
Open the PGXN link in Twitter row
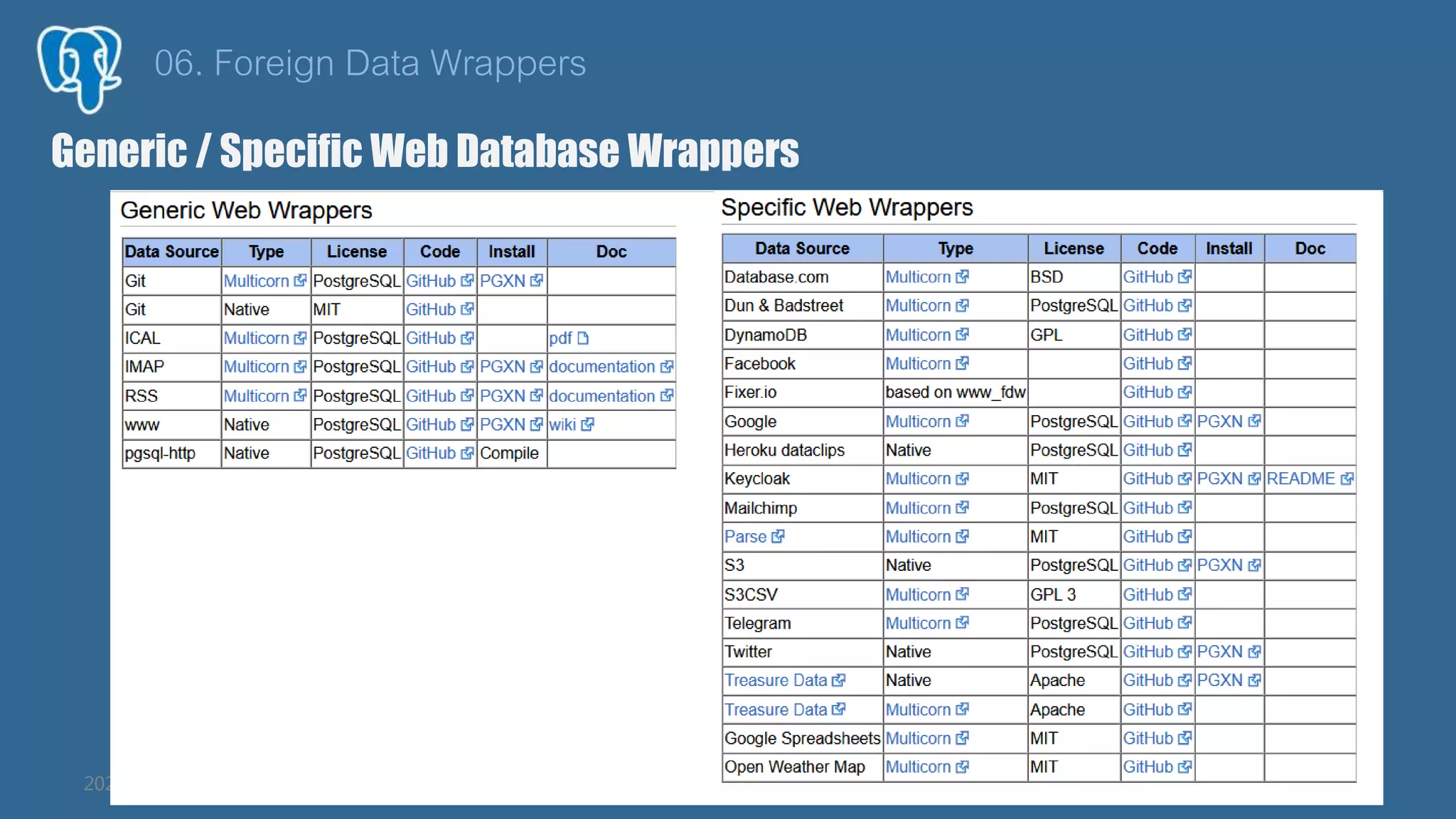click(x=1228, y=652)
